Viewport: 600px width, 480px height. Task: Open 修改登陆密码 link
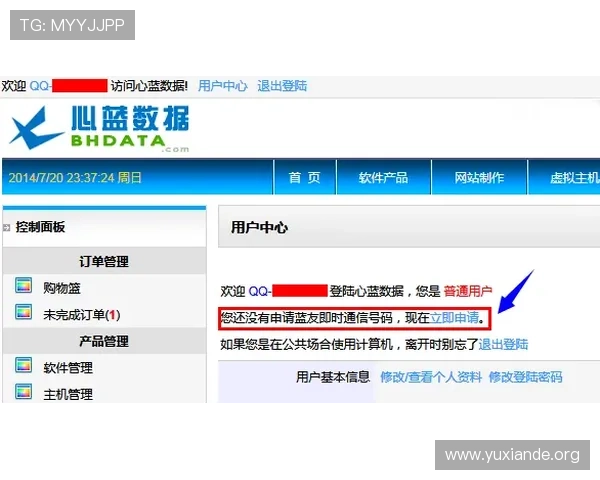coord(525,377)
